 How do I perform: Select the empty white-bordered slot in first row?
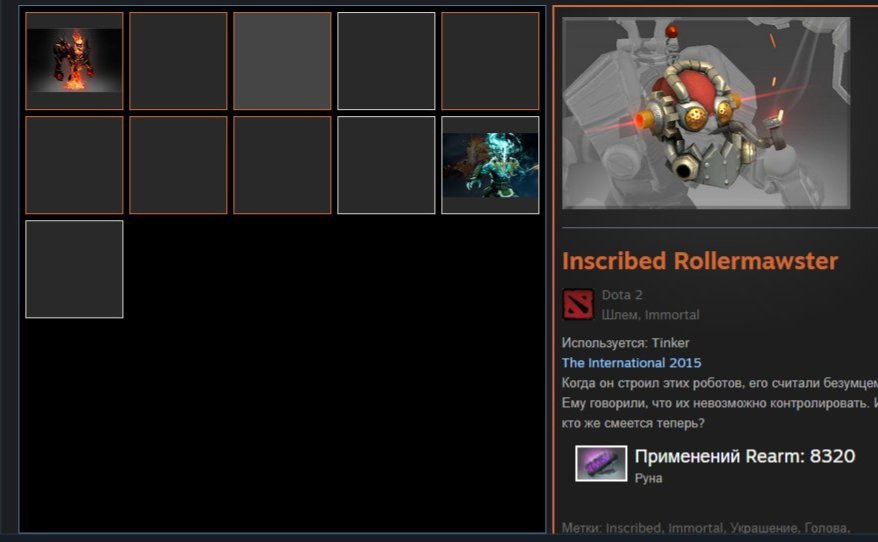tap(386, 60)
